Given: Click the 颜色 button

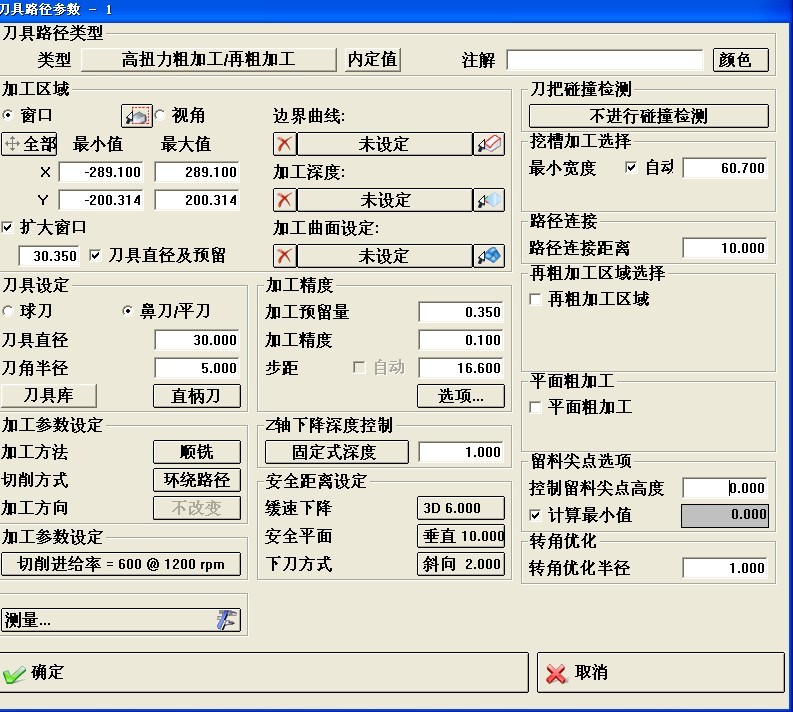Looking at the screenshot, I should (x=741, y=60).
